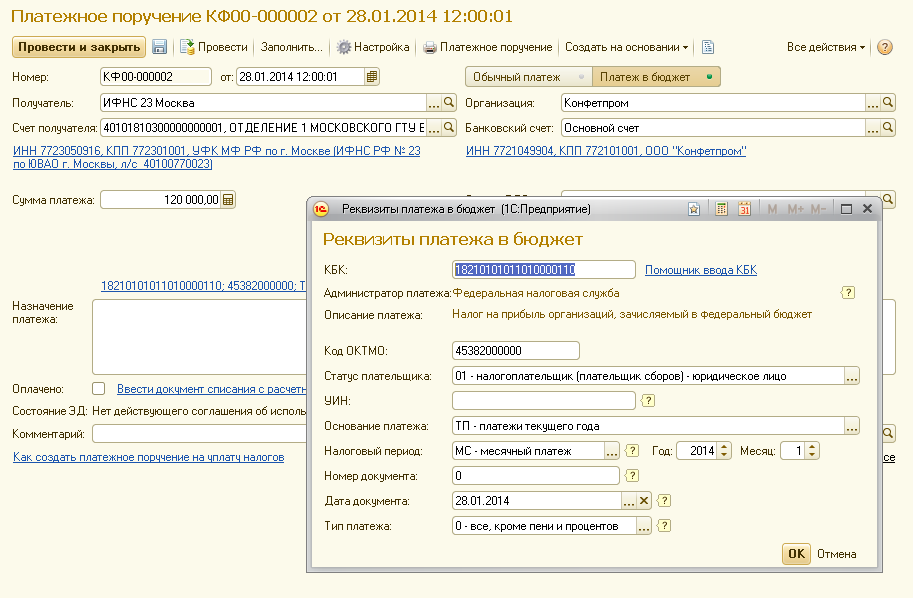Viewport: 913px width, 598px height.
Task: Click the Заполнить... toolbar command
Action: pyautogui.click(x=292, y=47)
